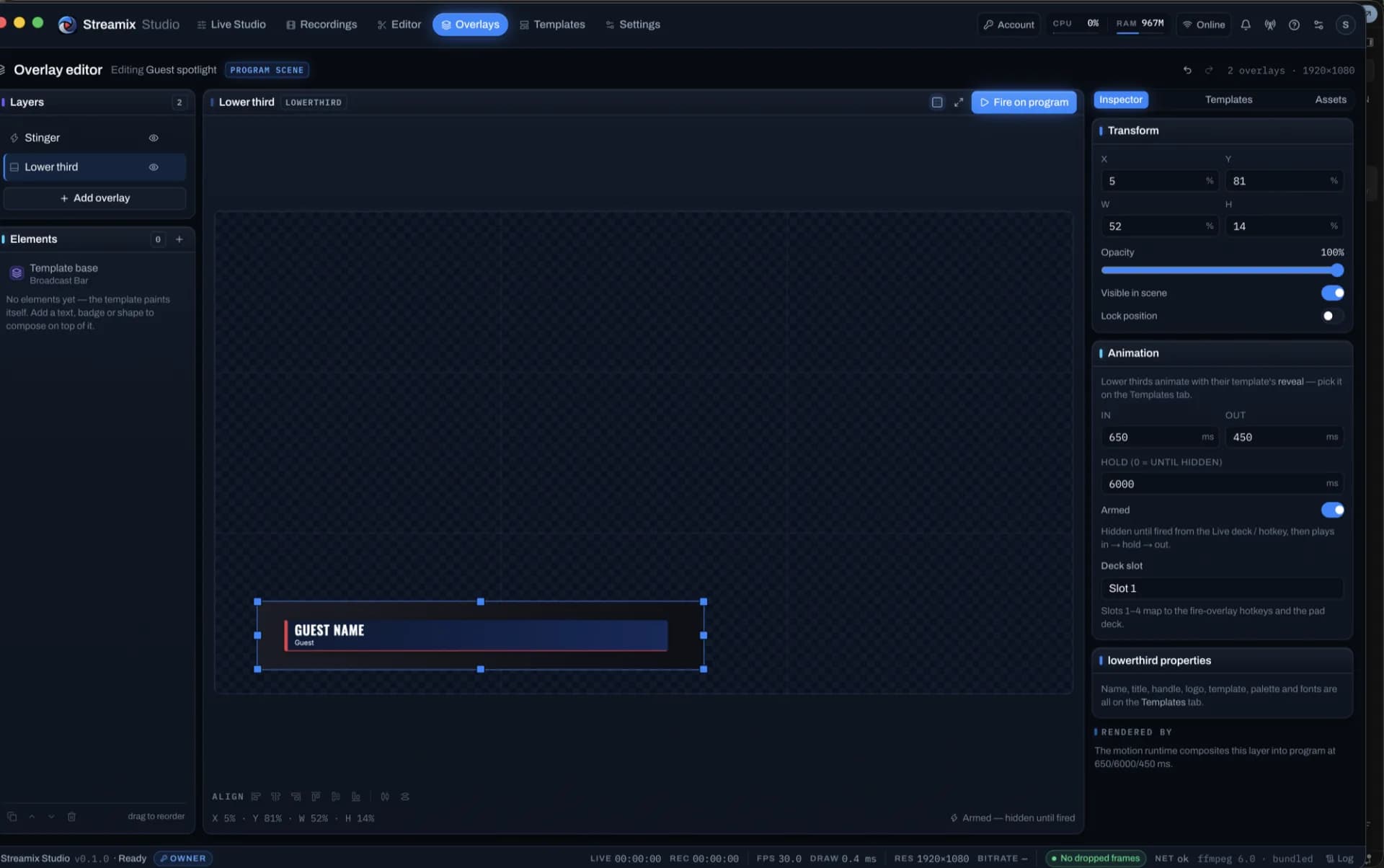
Task: Click the broadcast antenna icon
Action: click(1269, 25)
